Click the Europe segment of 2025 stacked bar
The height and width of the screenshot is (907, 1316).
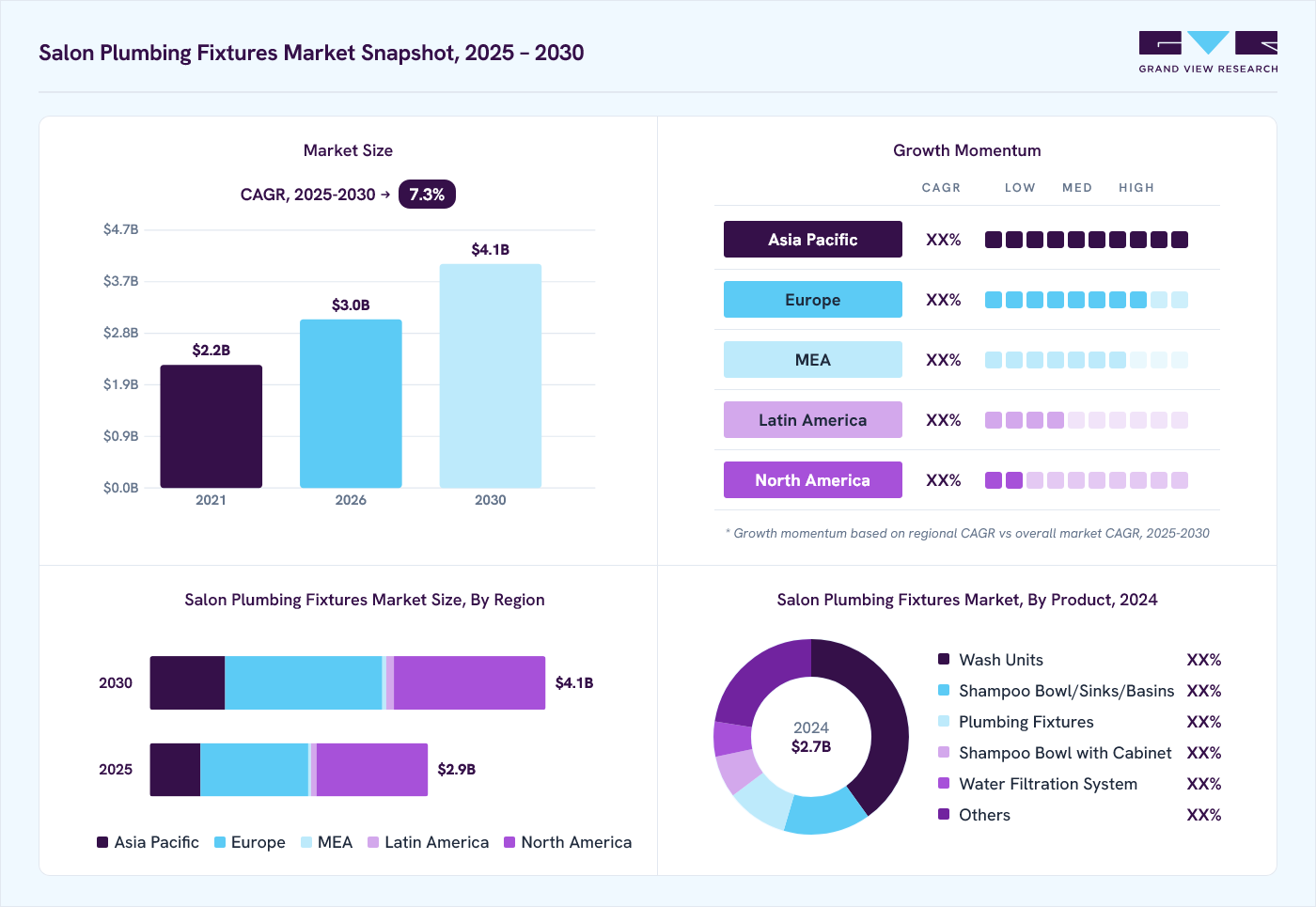(255, 770)
